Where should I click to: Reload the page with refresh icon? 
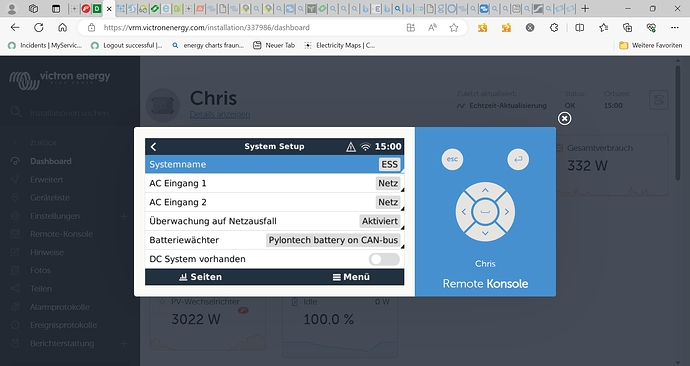coord(39,27)
